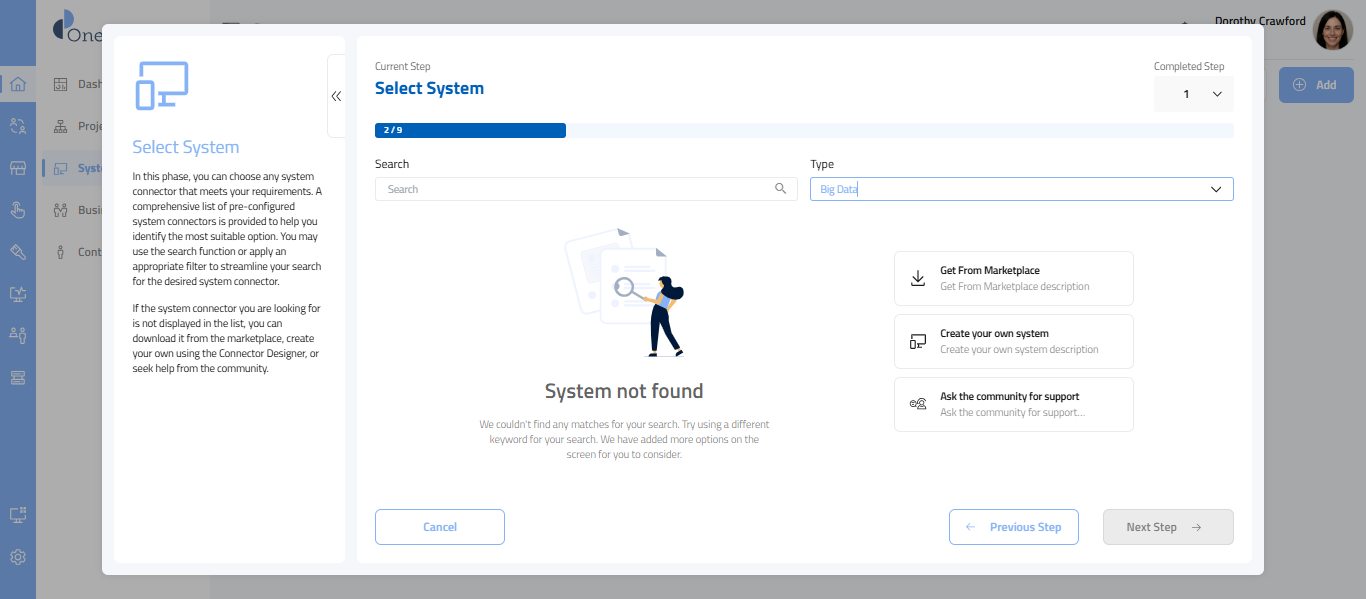The image size is (1366, 599).
Task: Click the touch hand icon in sidebar
Action: tap(17, 210)
